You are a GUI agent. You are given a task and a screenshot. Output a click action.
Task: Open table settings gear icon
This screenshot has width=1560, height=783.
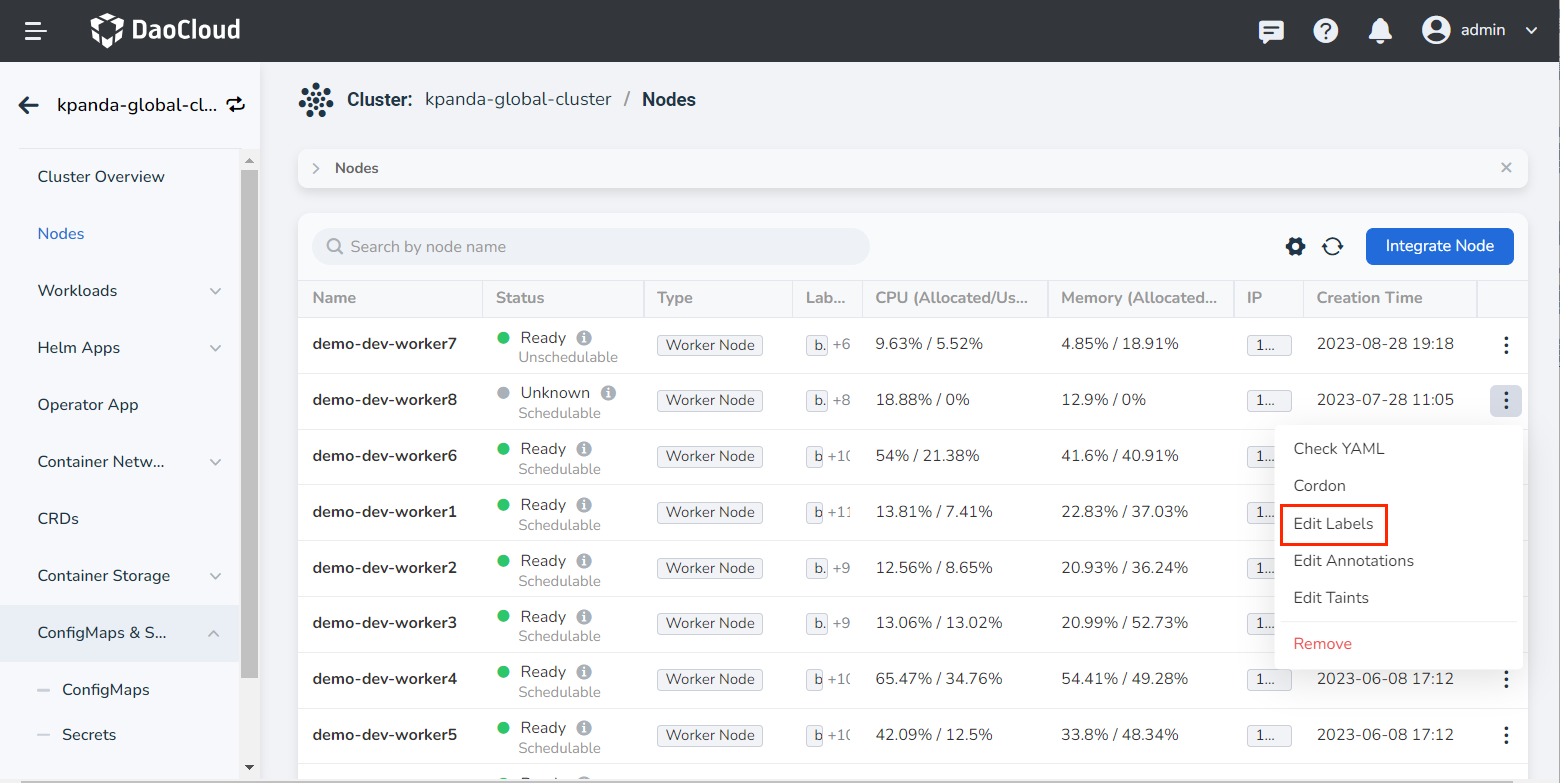point(1295,246)
